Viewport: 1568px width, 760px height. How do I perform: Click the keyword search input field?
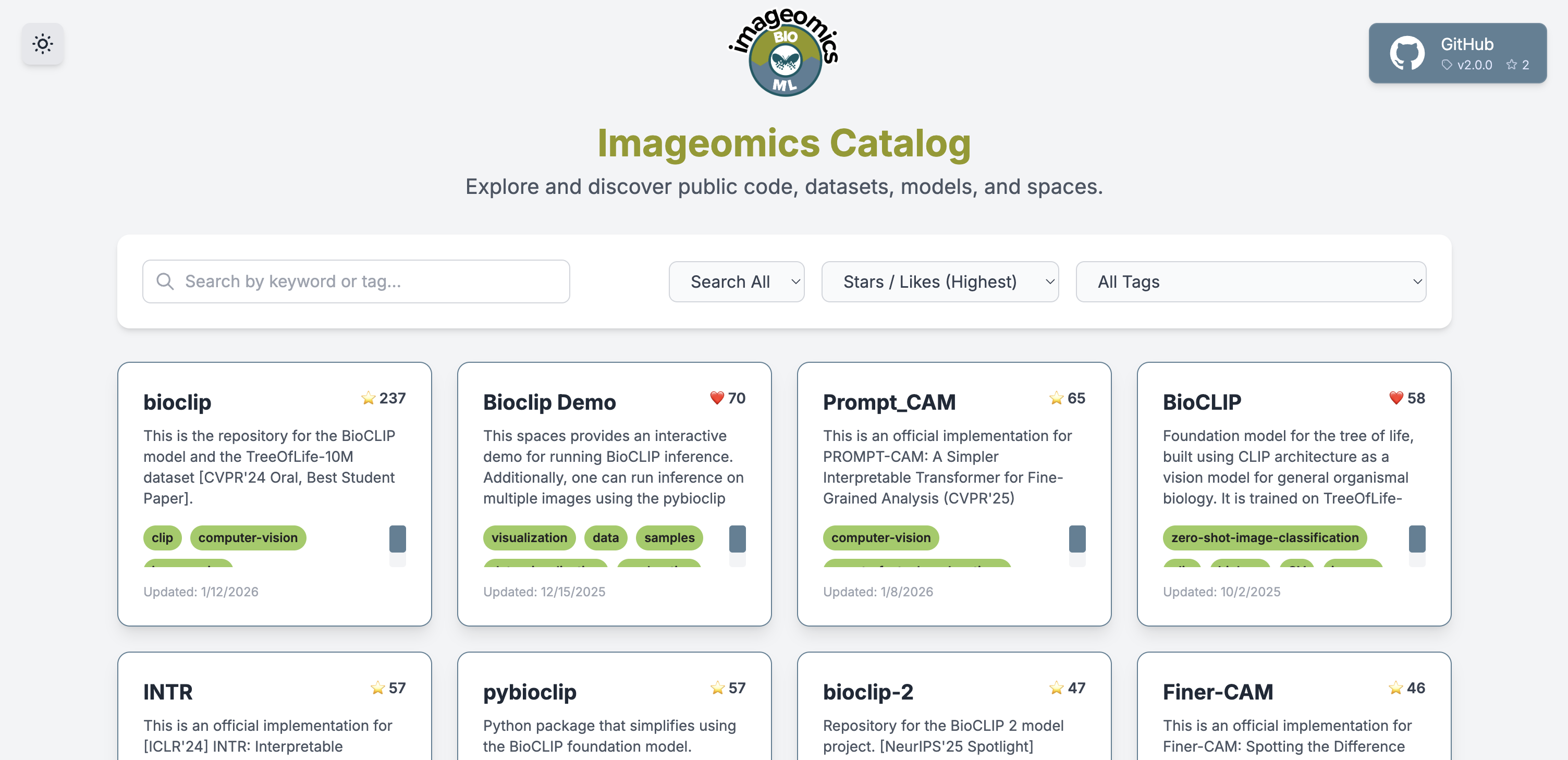click(356, 281)
